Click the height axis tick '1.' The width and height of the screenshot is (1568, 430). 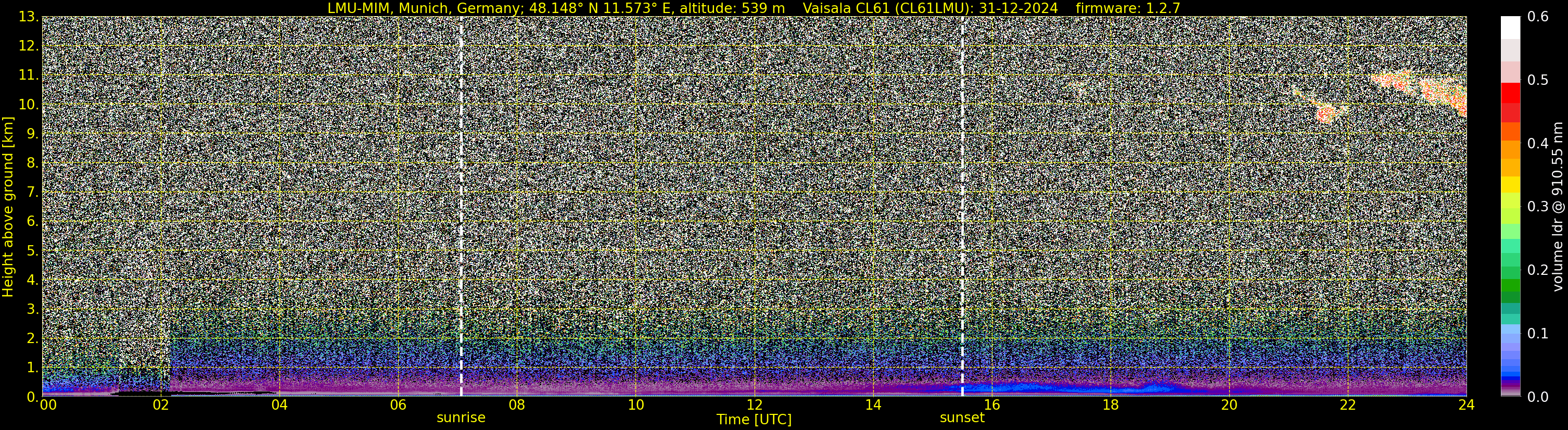click(32, 367)
